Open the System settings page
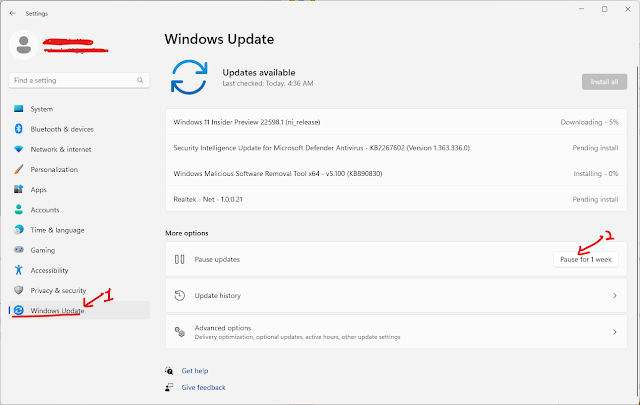The width and height of the screenshot is (640, 405). pos(79,109)
